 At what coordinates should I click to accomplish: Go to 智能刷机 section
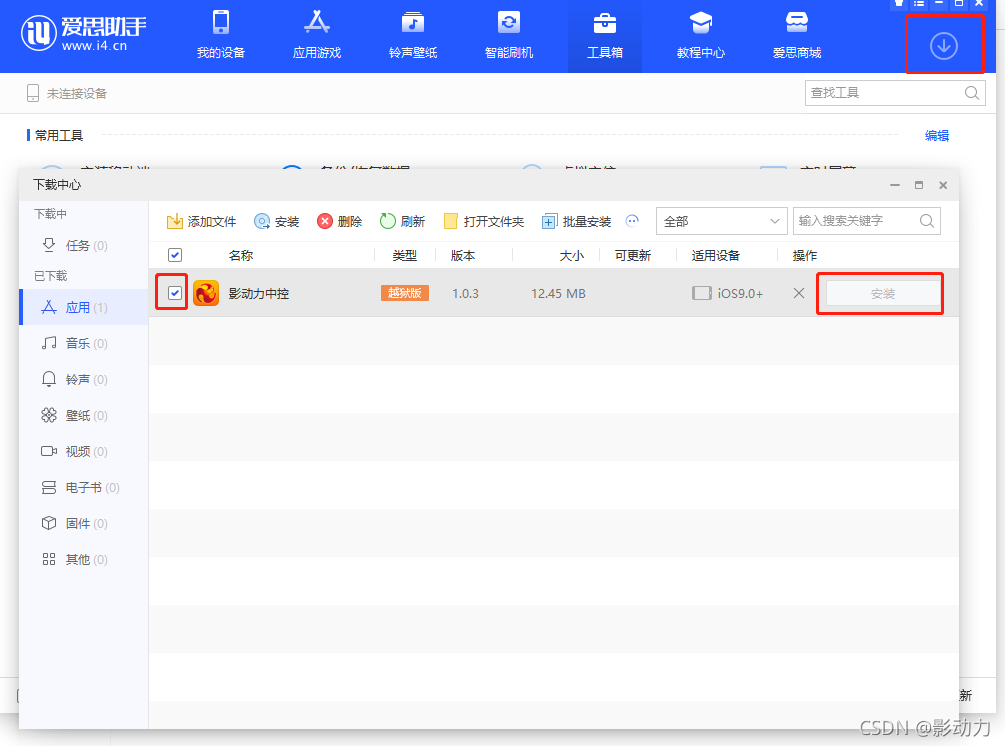point(509,35)
